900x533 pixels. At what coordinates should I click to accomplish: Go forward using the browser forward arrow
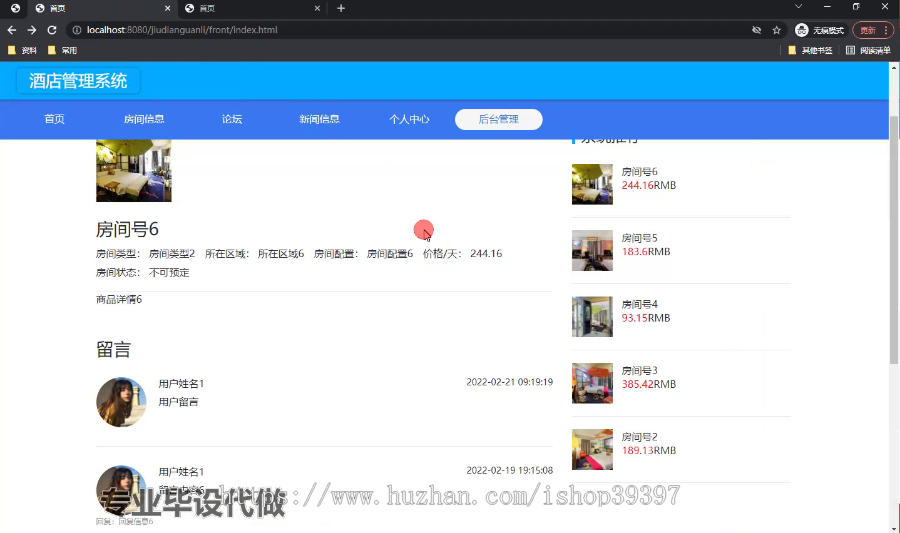point(32,30)
